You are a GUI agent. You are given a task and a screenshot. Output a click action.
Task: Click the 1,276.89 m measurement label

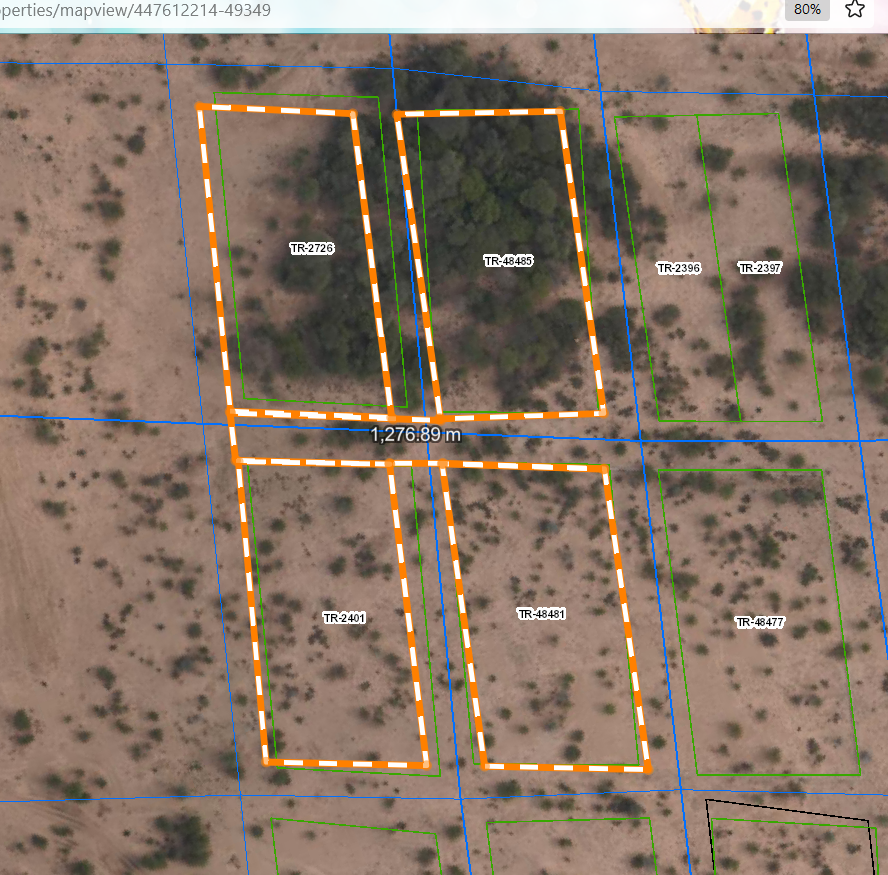(x=416, y=434)
